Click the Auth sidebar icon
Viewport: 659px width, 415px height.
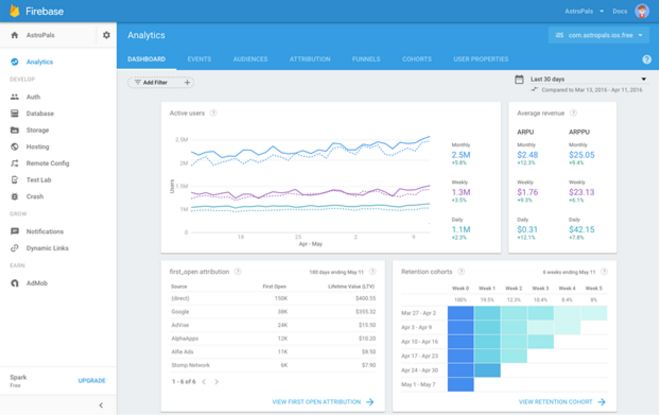tap(14, 97)
